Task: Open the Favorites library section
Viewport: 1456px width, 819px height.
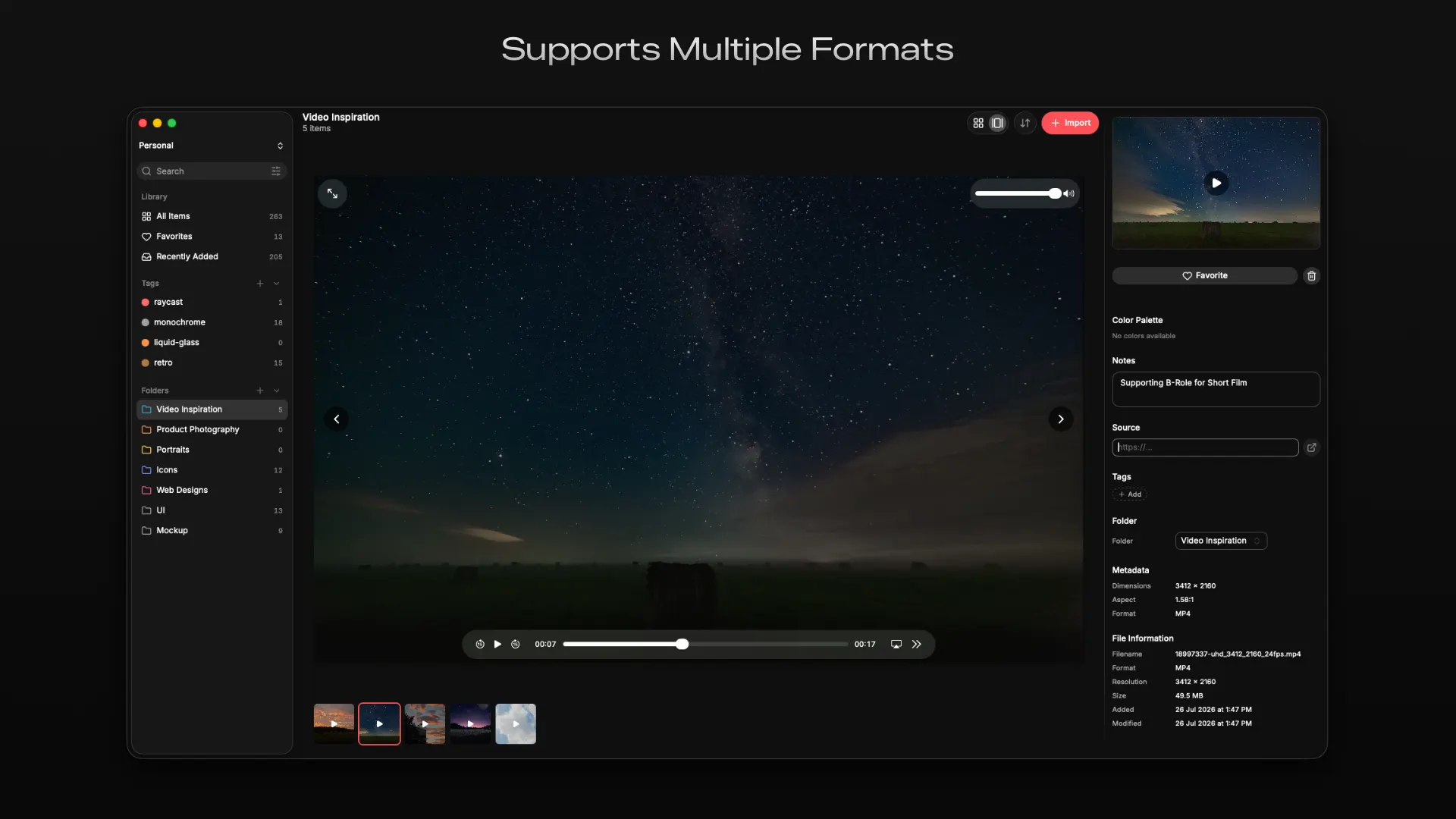Action: pyautogui.click(x=212, y=237)
